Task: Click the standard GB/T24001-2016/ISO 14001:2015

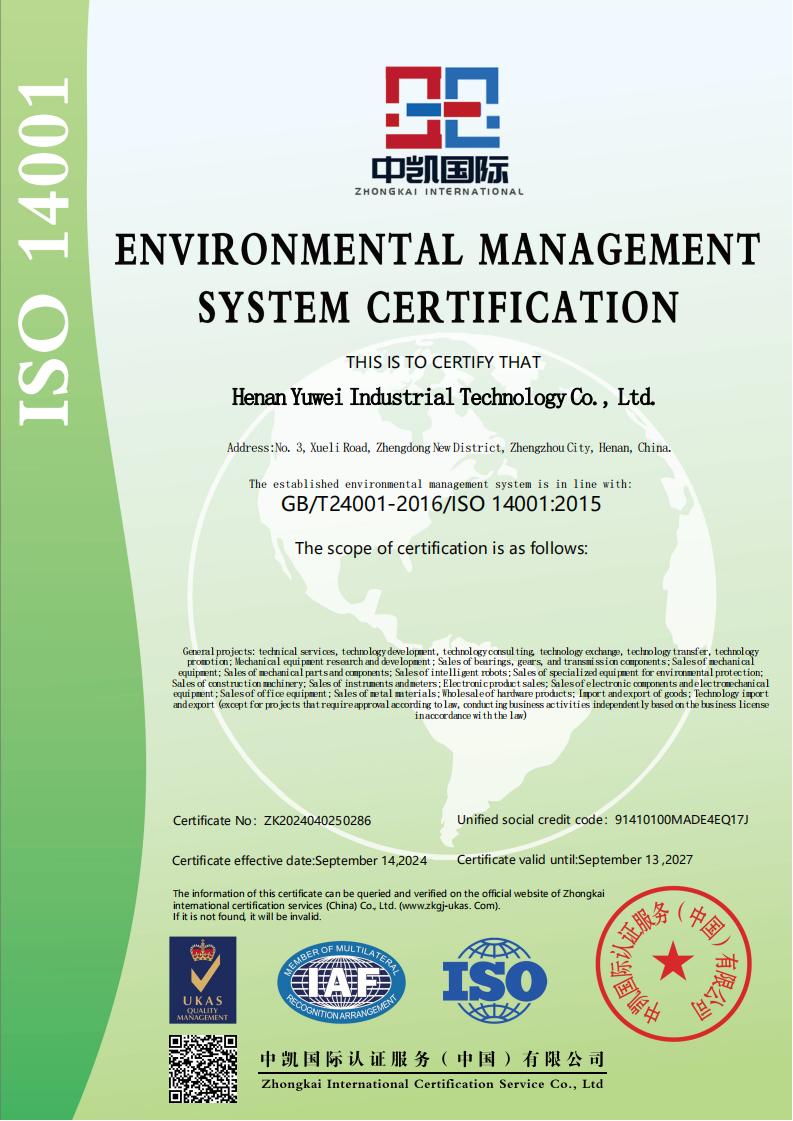Action: click(x=441, y=504)
